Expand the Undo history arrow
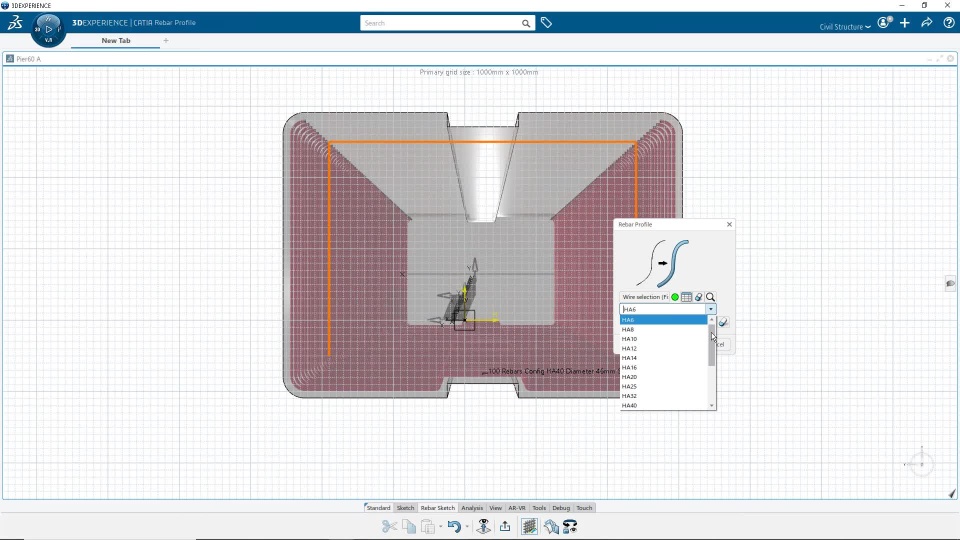The image size is (960, 540). 467,527
